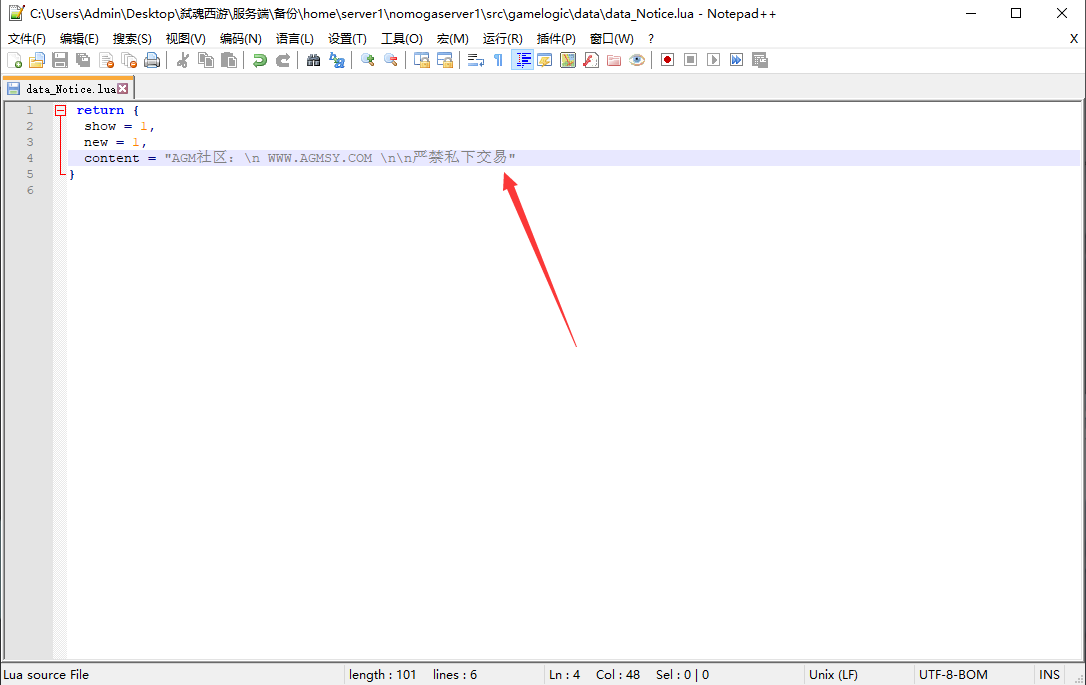Image resolution: width=1086 pixels, height=685 pixels.
Task: Click line 4 content string text
Action: pyautogui.click(x=340, y=158)
